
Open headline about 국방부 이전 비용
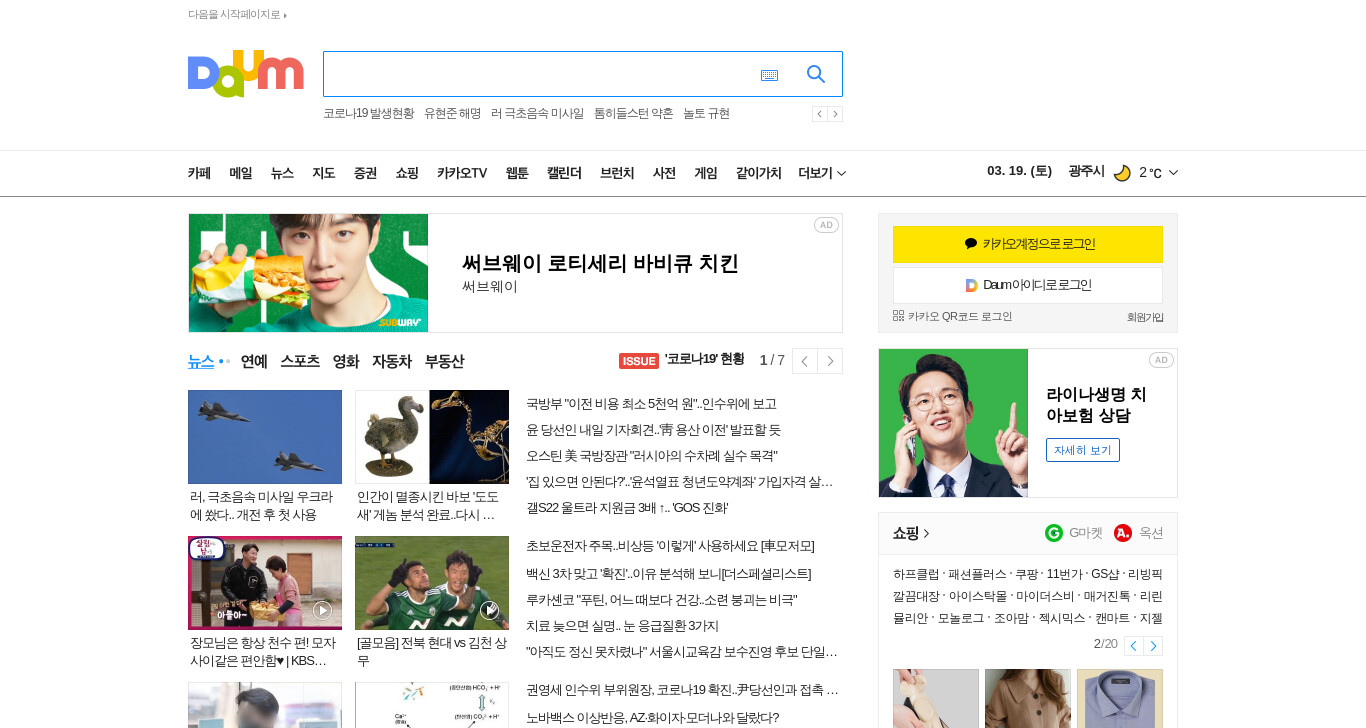coord(651,404)
